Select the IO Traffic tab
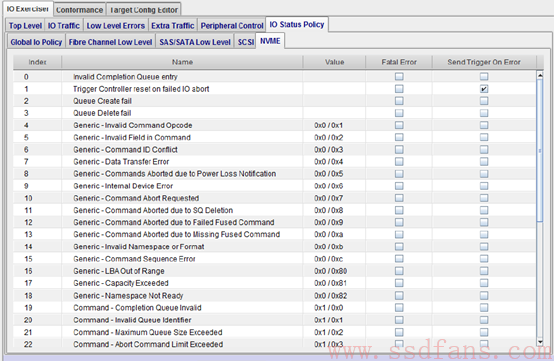Screen dimensions: 554x361 [x=64, y=26]
